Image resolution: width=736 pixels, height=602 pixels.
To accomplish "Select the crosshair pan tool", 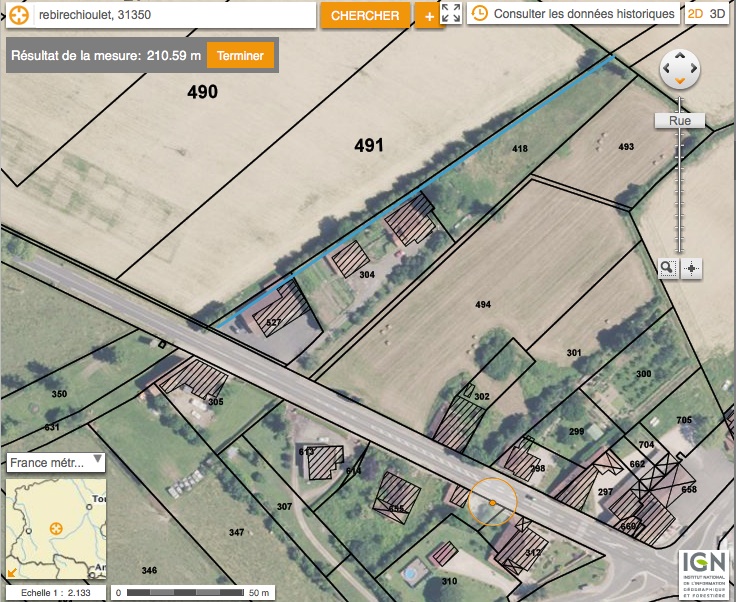I will 691,269.
